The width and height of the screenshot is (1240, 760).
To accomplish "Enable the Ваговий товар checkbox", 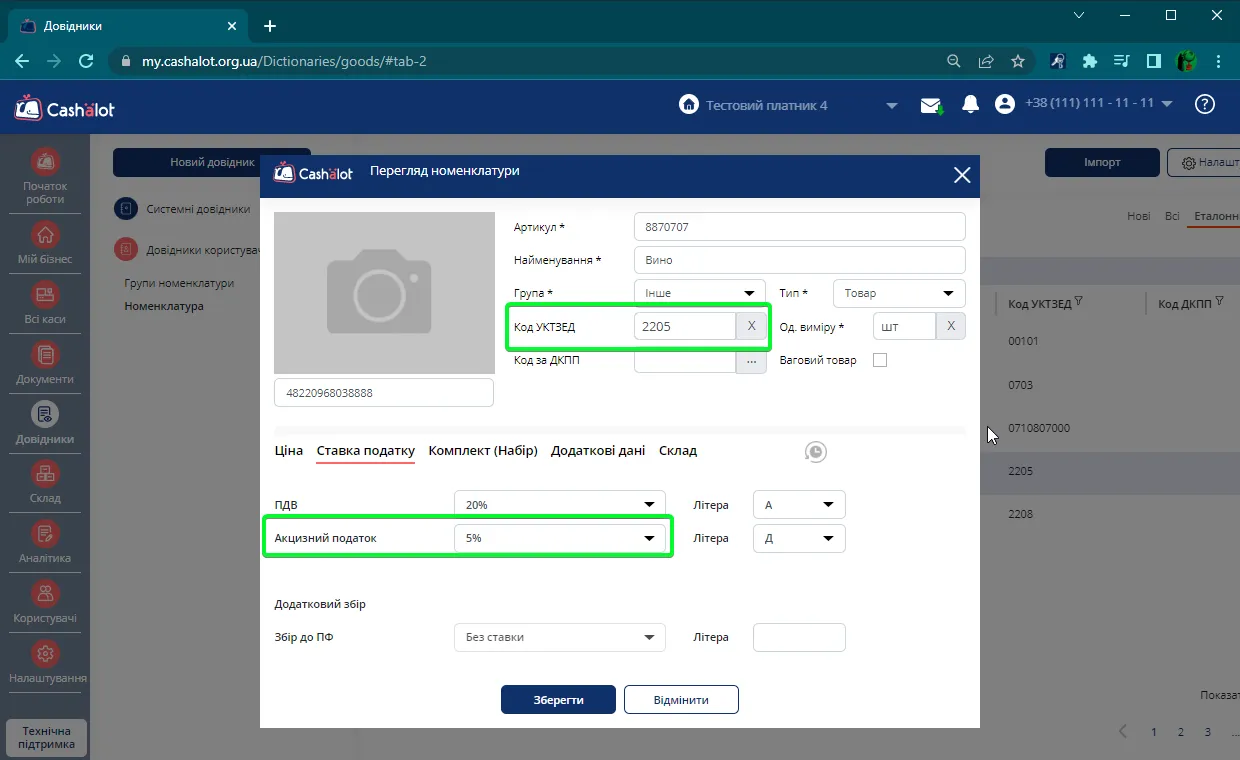I will (880, 360).
